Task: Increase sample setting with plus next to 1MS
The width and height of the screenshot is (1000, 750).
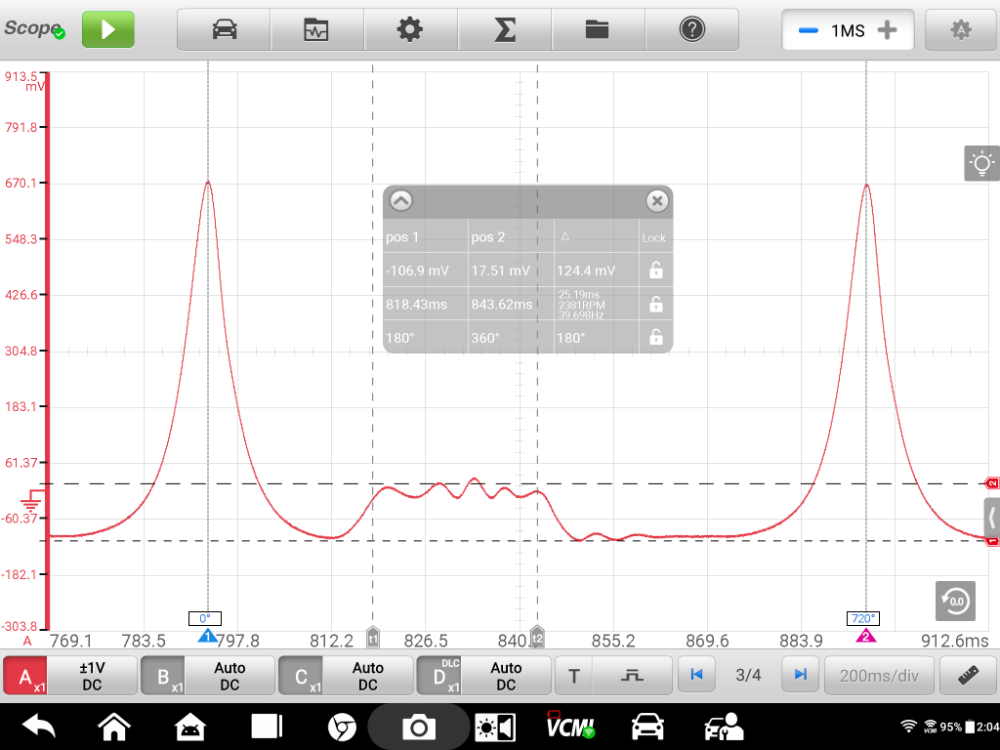Action: click(x=886, y=30)
